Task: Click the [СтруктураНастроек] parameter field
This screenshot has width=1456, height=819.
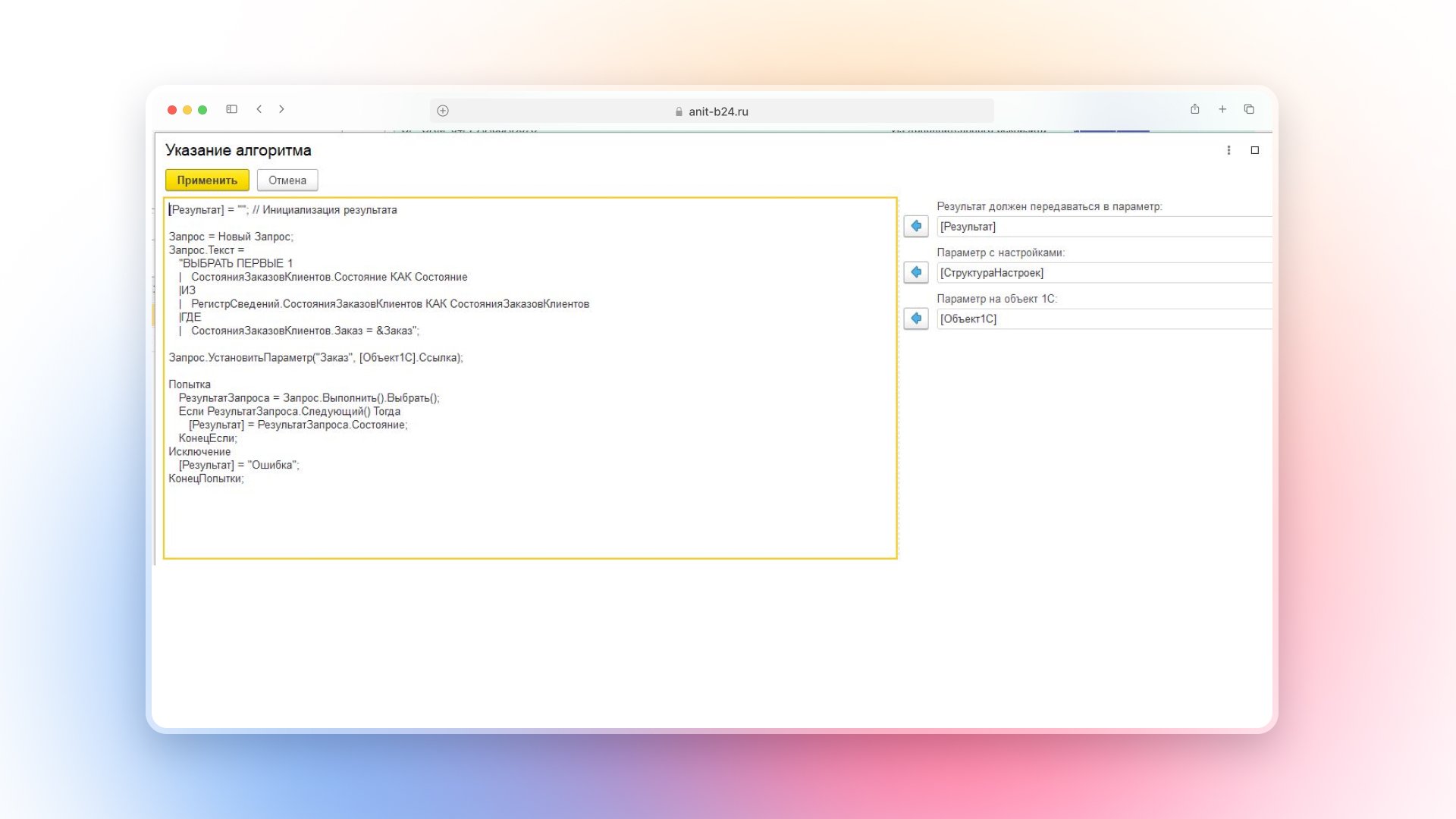Action: (x=1103, y=273)
